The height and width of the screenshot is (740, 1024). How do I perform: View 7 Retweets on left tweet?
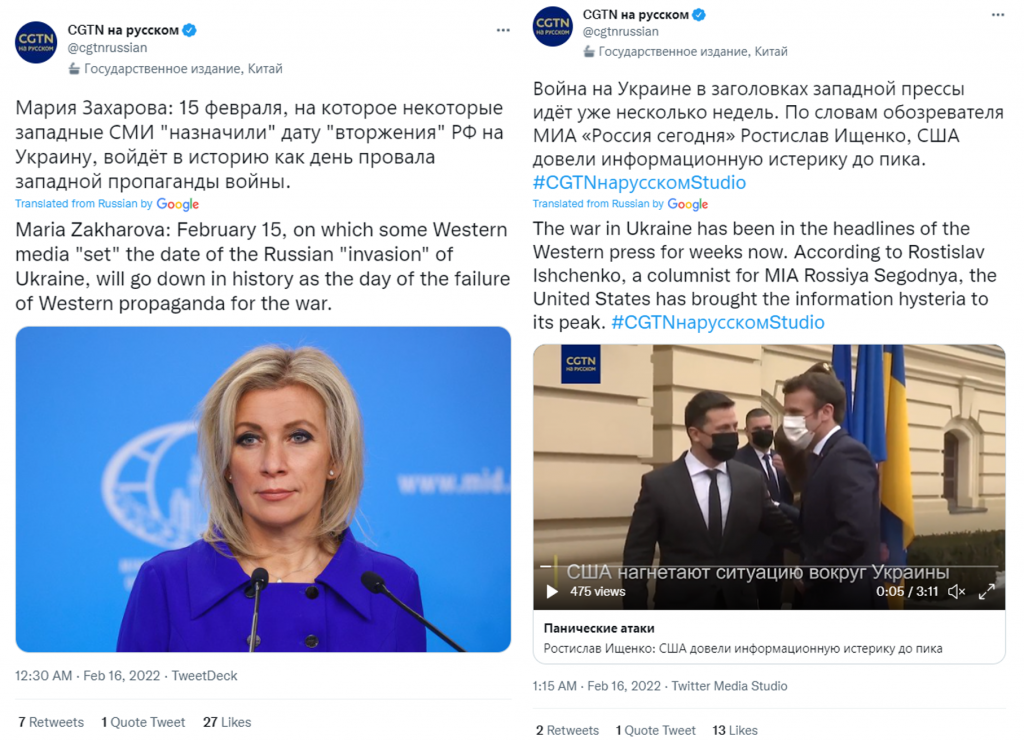click(51, 722)
